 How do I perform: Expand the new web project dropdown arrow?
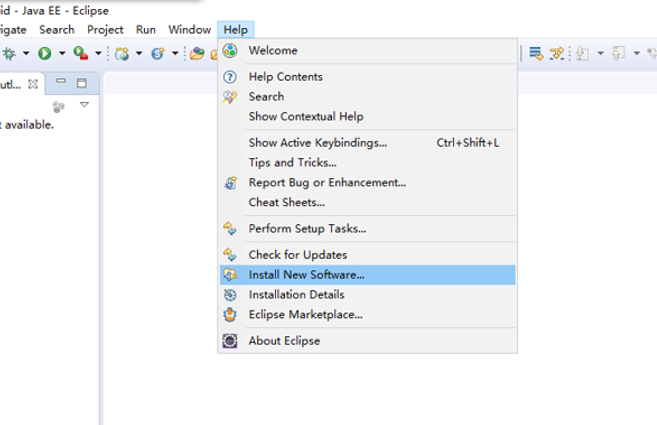139,53
